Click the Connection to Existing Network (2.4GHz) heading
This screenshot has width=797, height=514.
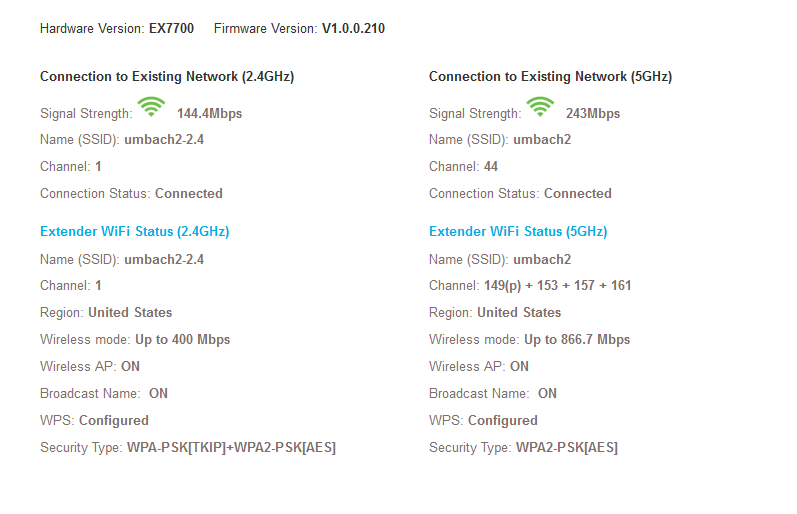click(x=167, y=77)
